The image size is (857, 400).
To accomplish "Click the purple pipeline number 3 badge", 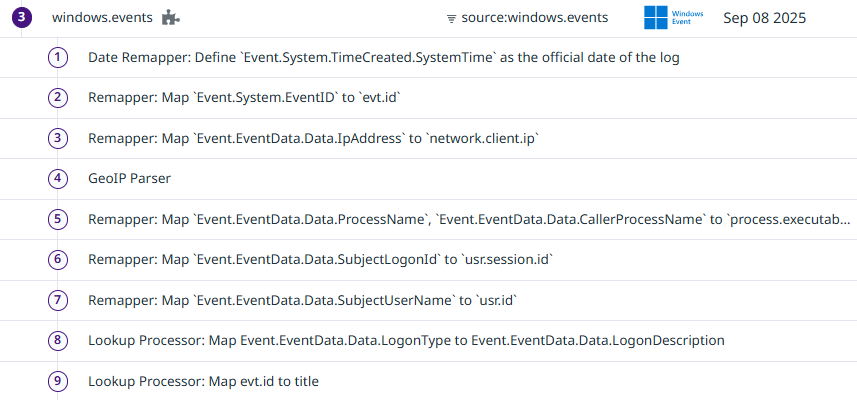I will coord(21,18).
